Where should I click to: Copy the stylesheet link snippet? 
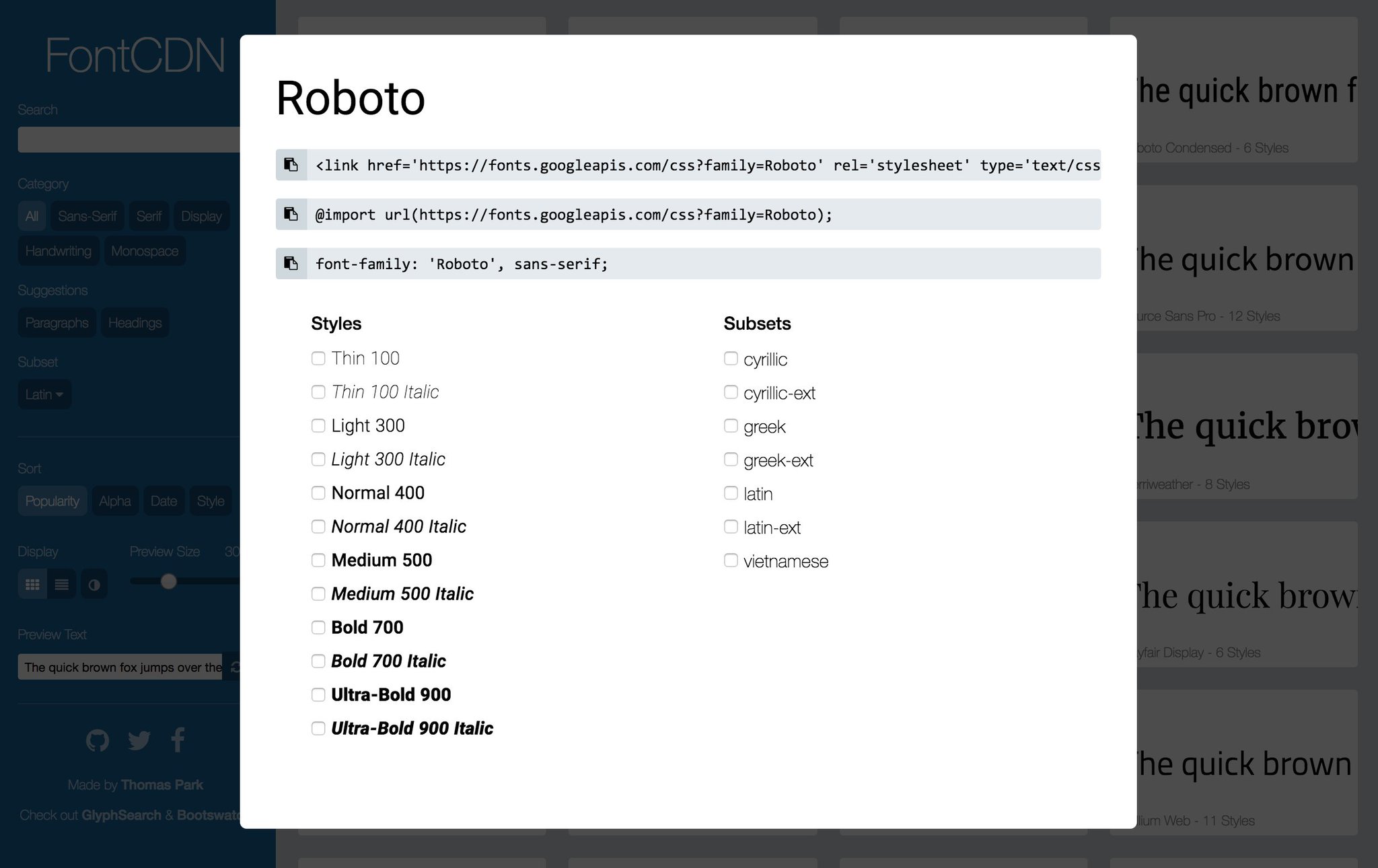(291, 165)
